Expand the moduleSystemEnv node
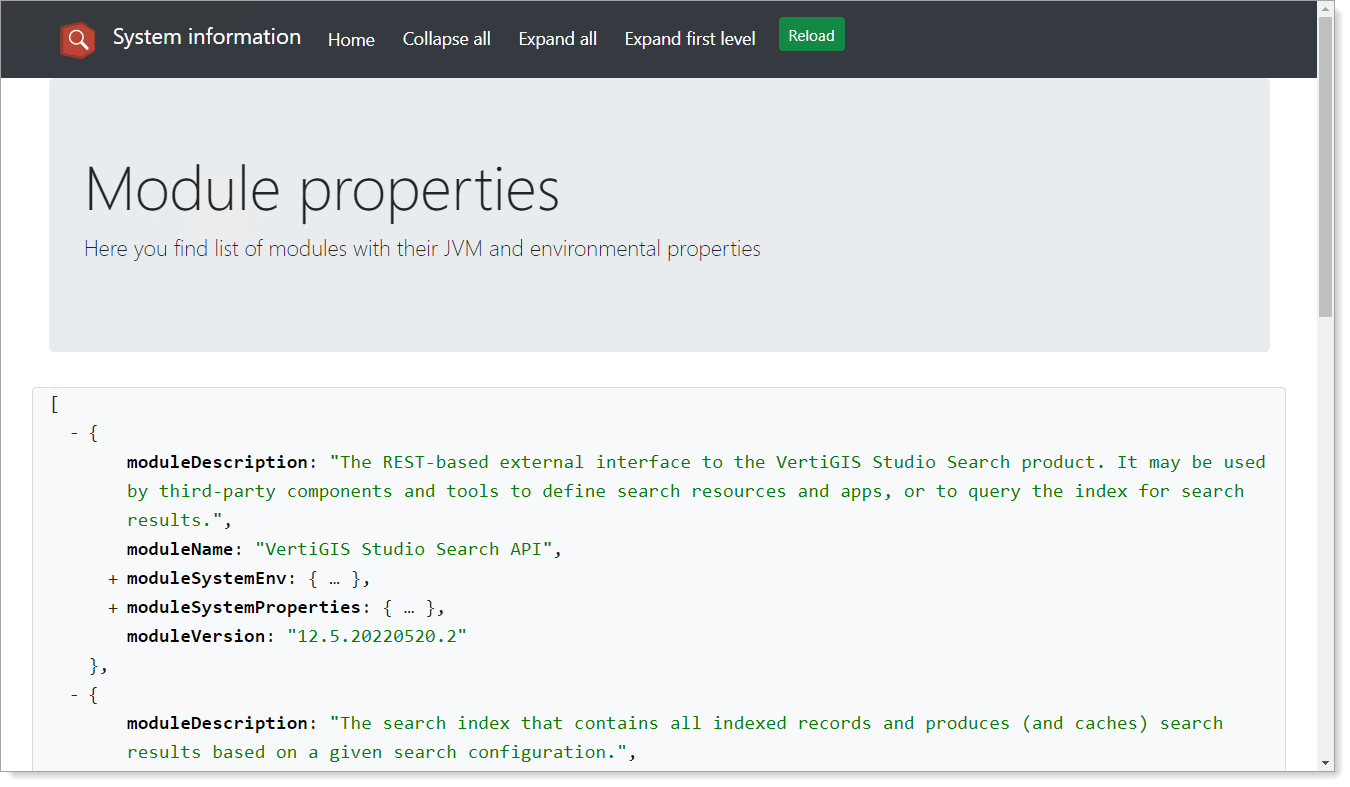 [113, 579]
